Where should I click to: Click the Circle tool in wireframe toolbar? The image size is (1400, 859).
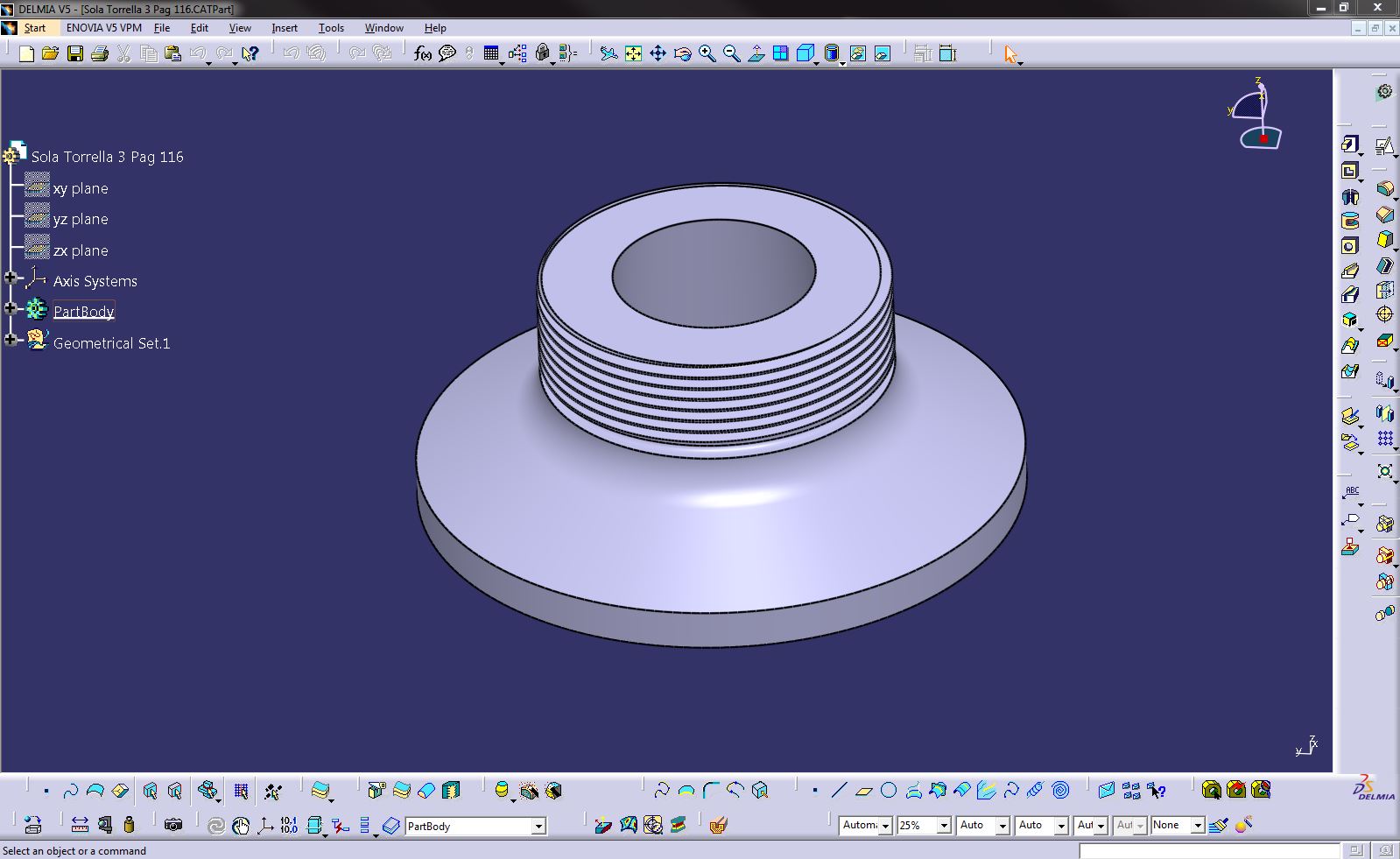tap(889, 791)
